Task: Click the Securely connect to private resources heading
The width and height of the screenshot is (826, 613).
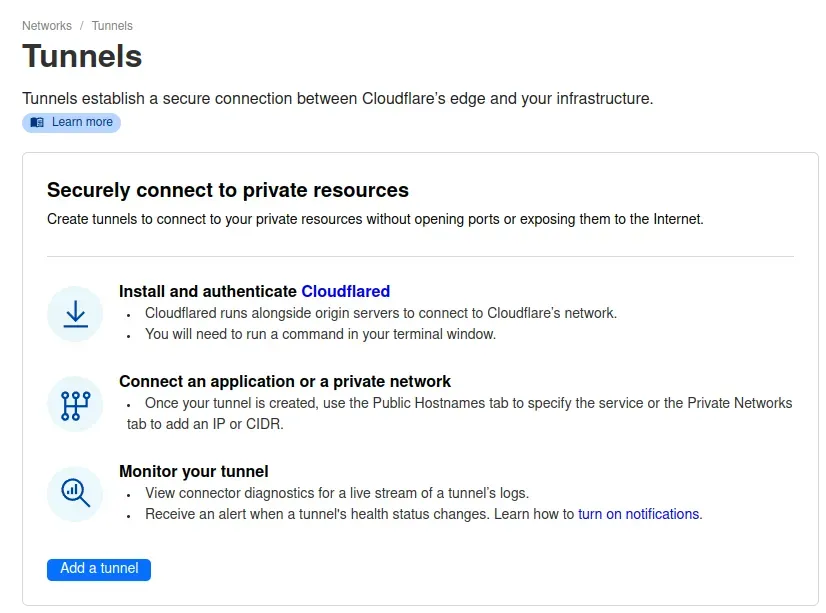Action: (x=228, y=190)
